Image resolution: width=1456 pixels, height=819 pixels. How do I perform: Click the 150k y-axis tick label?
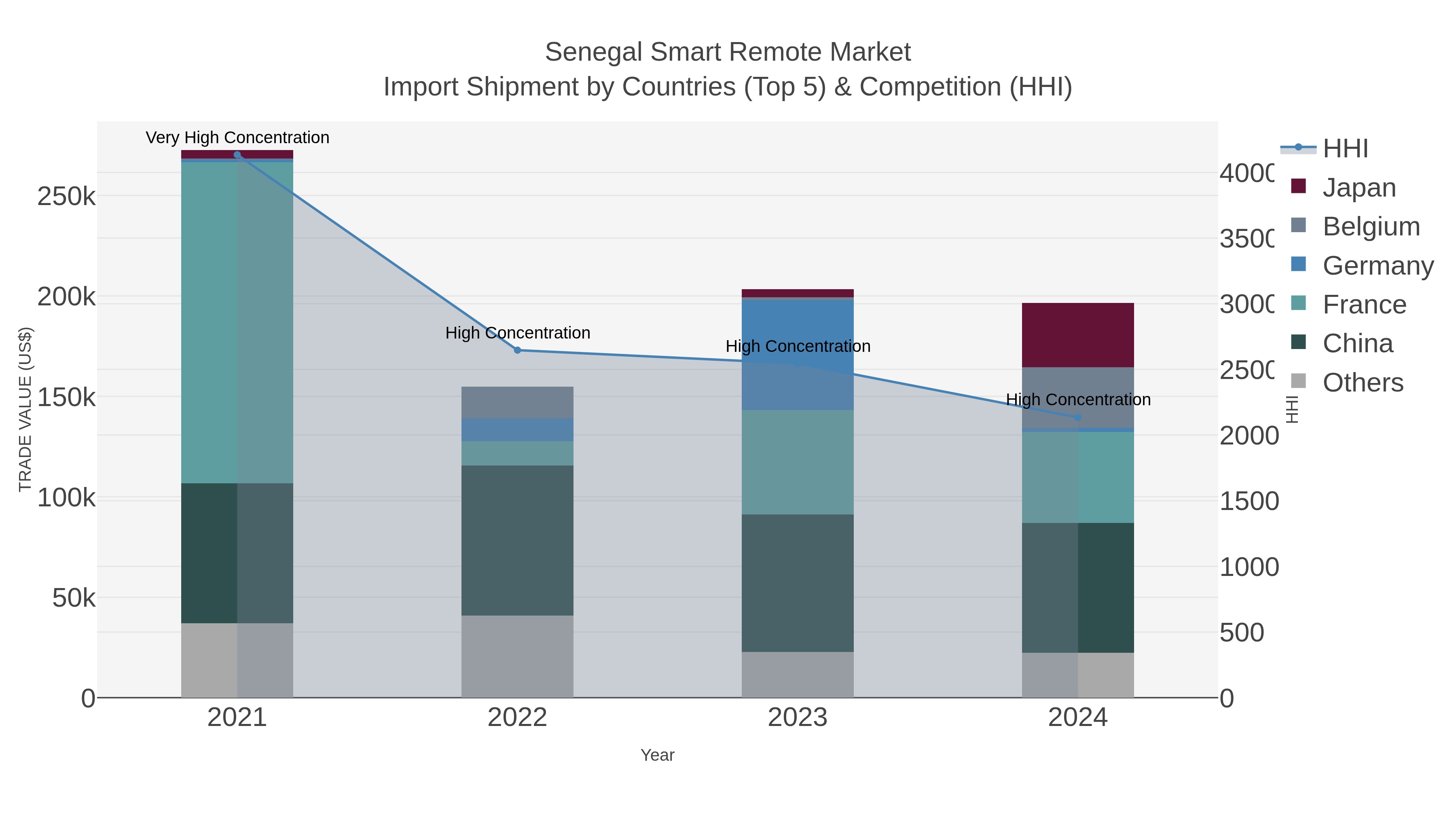pyautogui.click(x=66, y=397)
